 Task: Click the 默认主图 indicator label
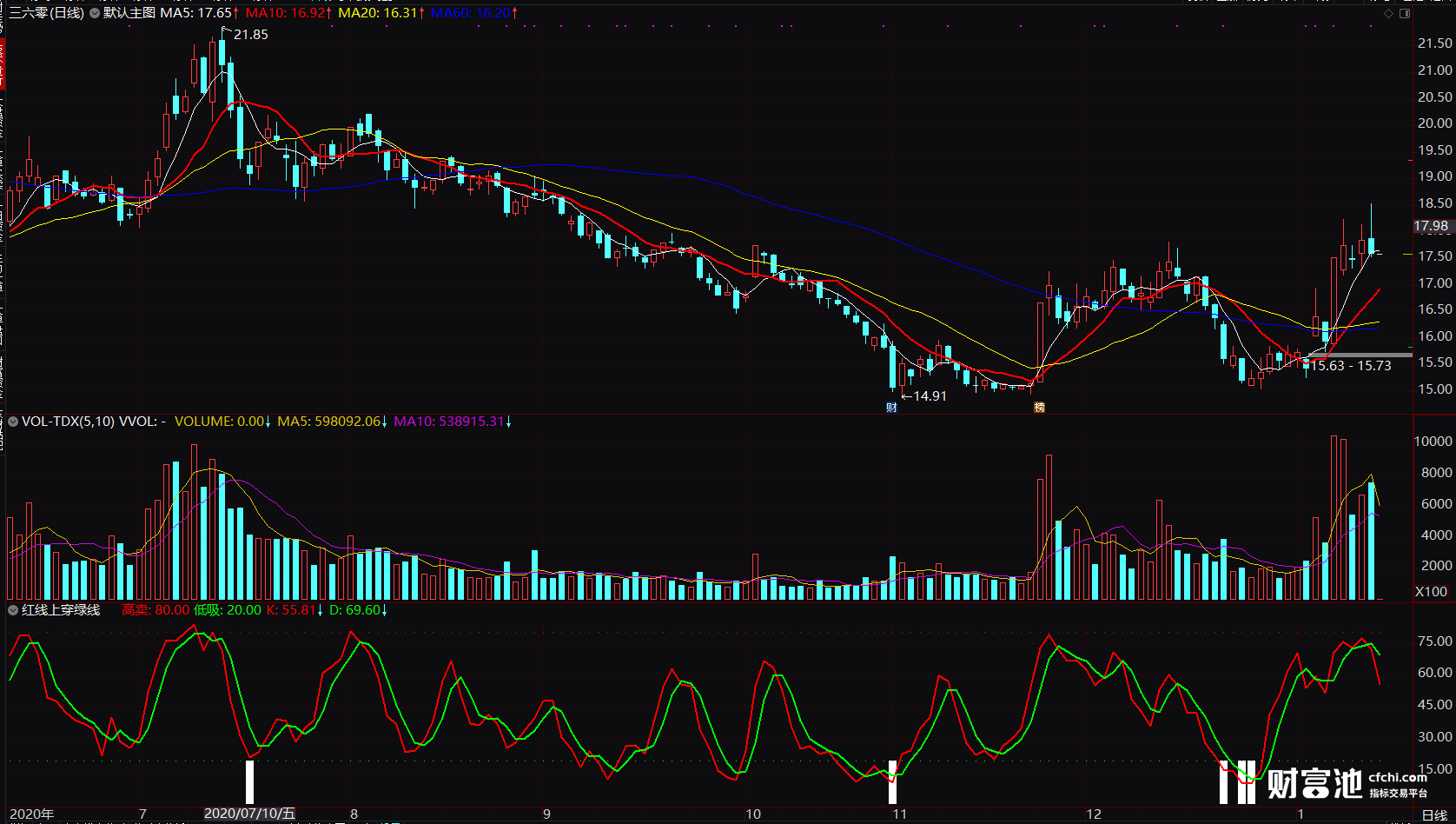click(129, 13)
